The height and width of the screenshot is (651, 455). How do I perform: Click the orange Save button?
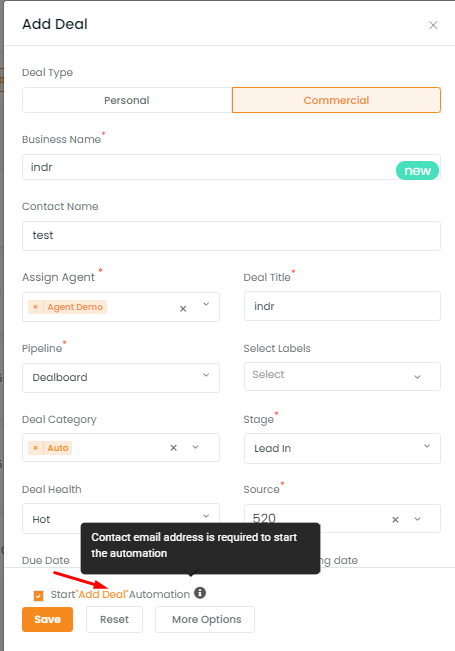point(47,619)
